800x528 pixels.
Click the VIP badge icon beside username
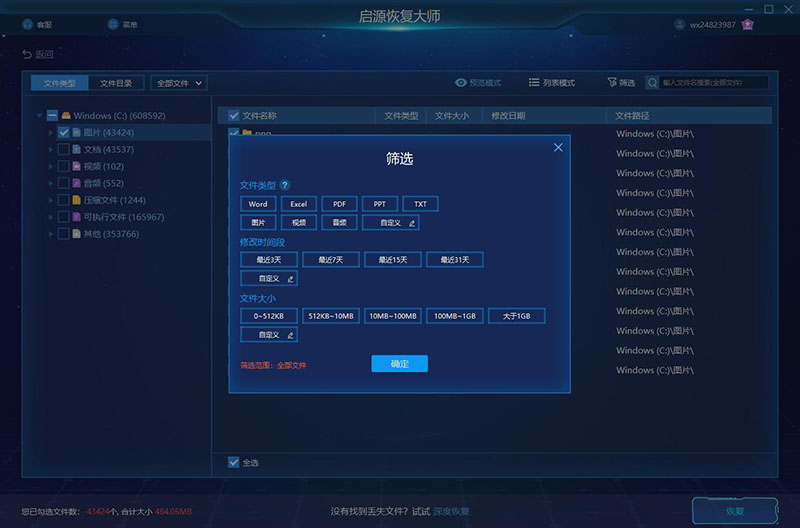(747, 24)
